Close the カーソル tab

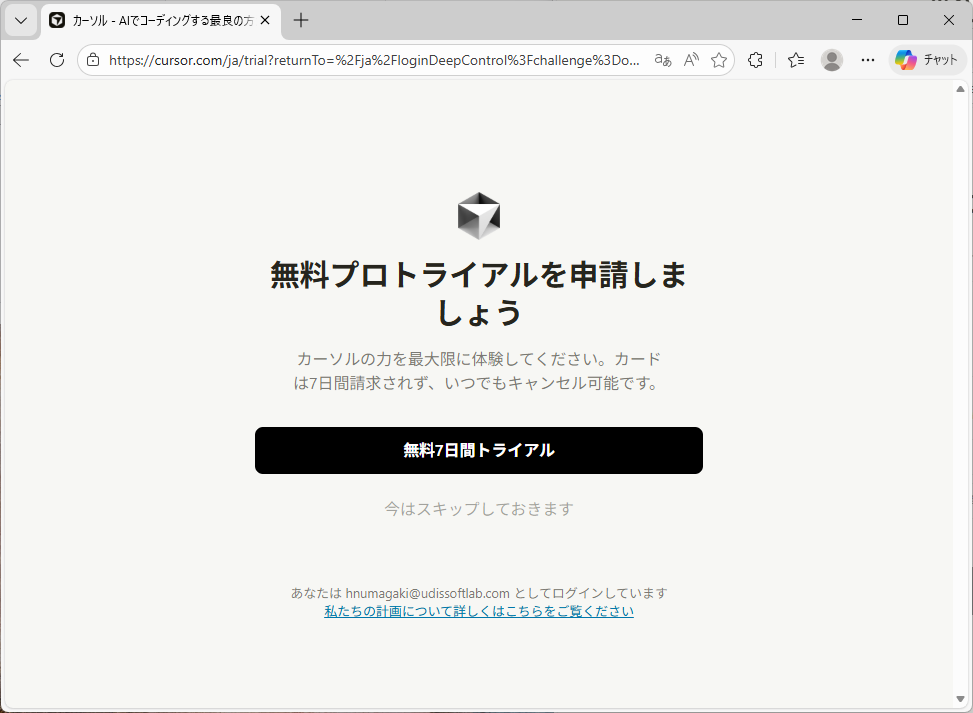click(265, 20)
